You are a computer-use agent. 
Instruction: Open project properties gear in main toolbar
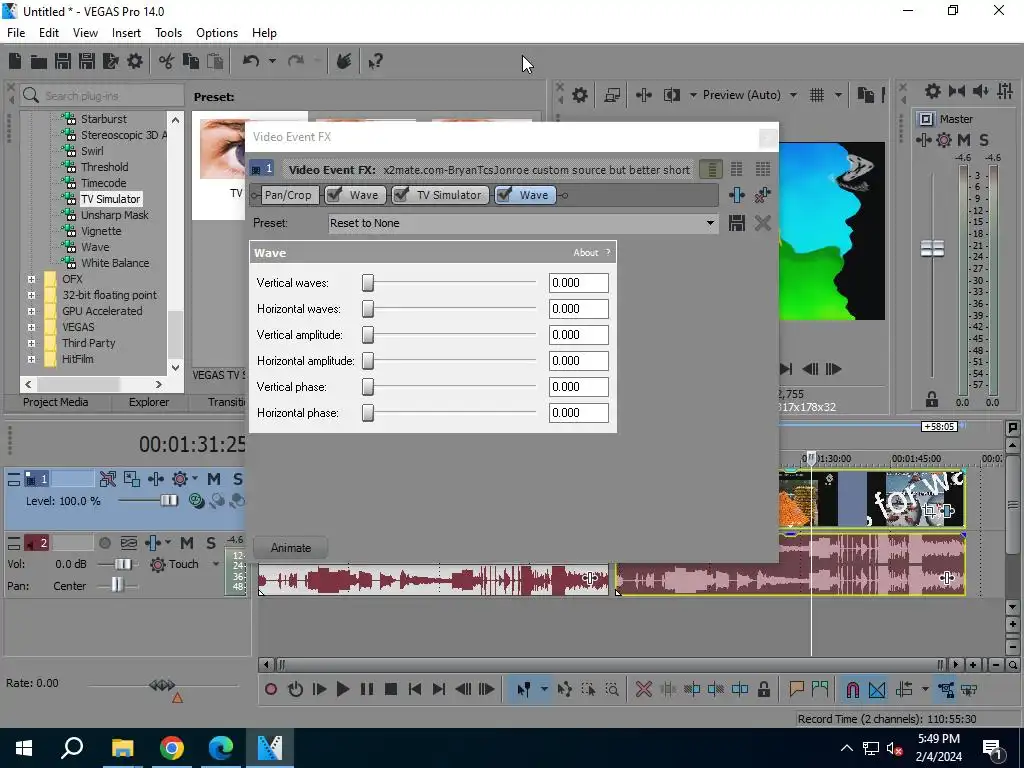[x=135, y=61]
